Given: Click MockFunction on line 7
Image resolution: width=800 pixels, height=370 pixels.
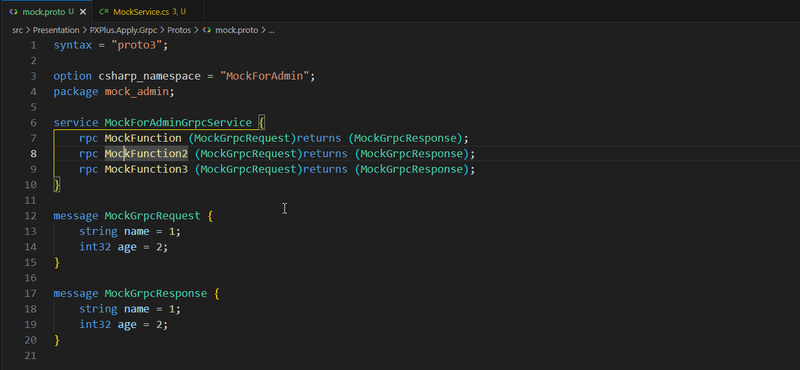Looking at the screenshot, I should (143, 138).
